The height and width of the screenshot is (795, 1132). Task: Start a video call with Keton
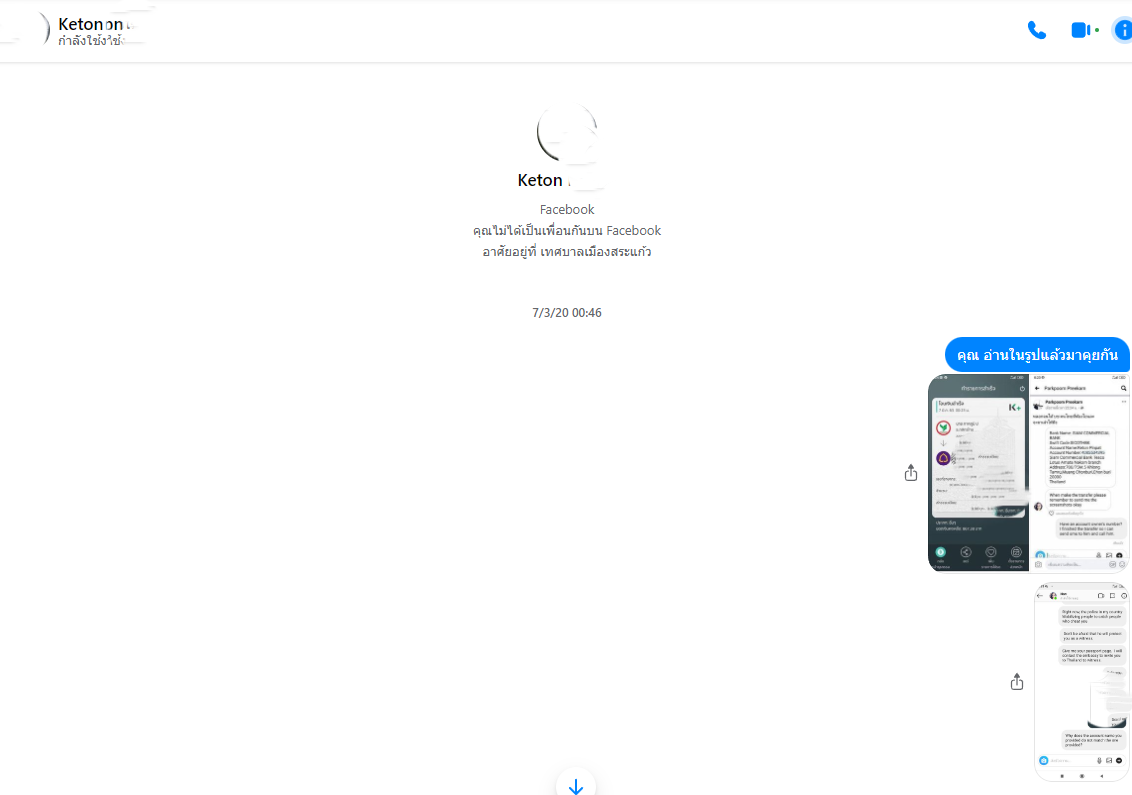click(1081, 30)
